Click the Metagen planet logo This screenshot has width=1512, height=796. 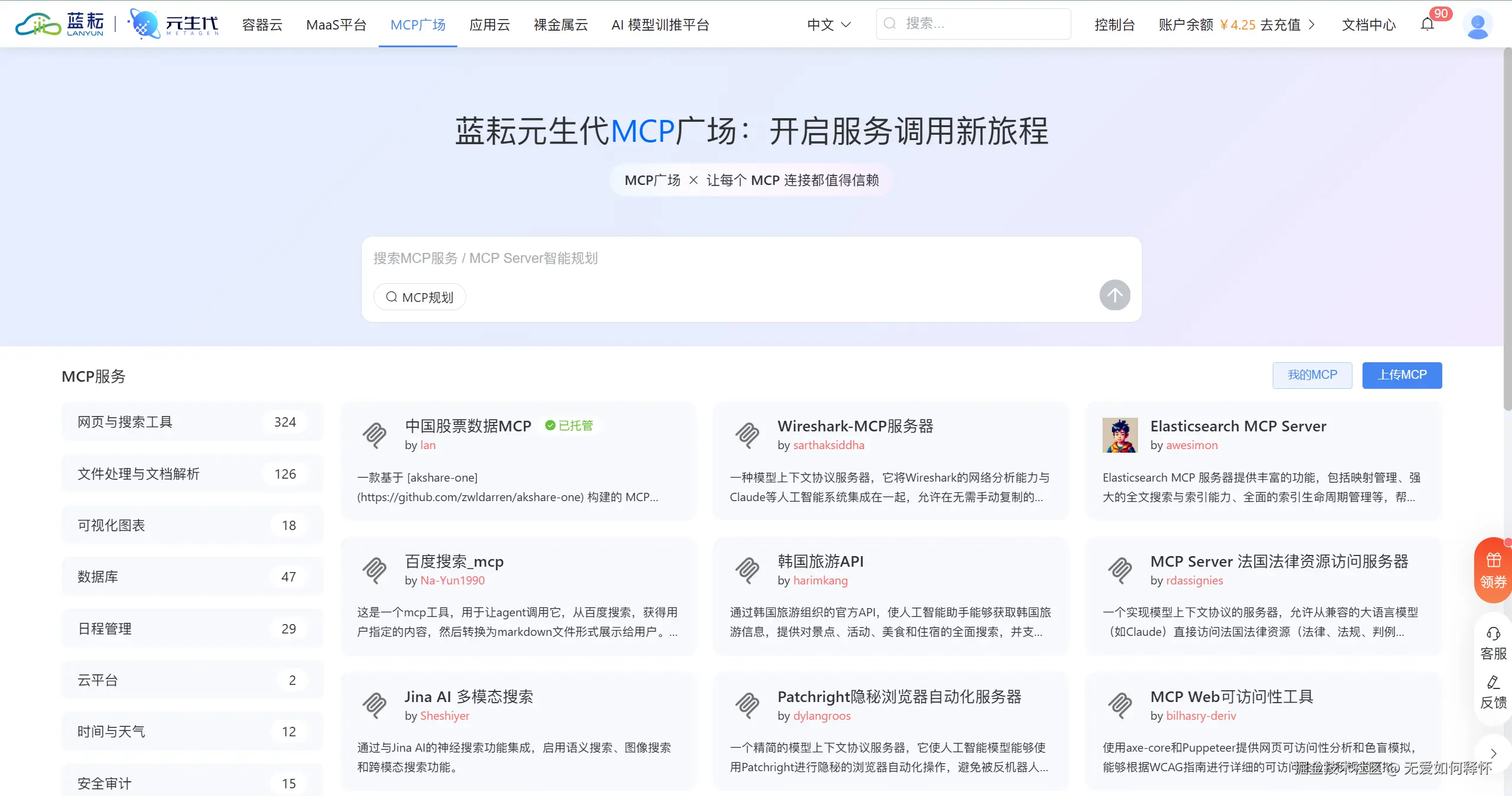point(173,24)
